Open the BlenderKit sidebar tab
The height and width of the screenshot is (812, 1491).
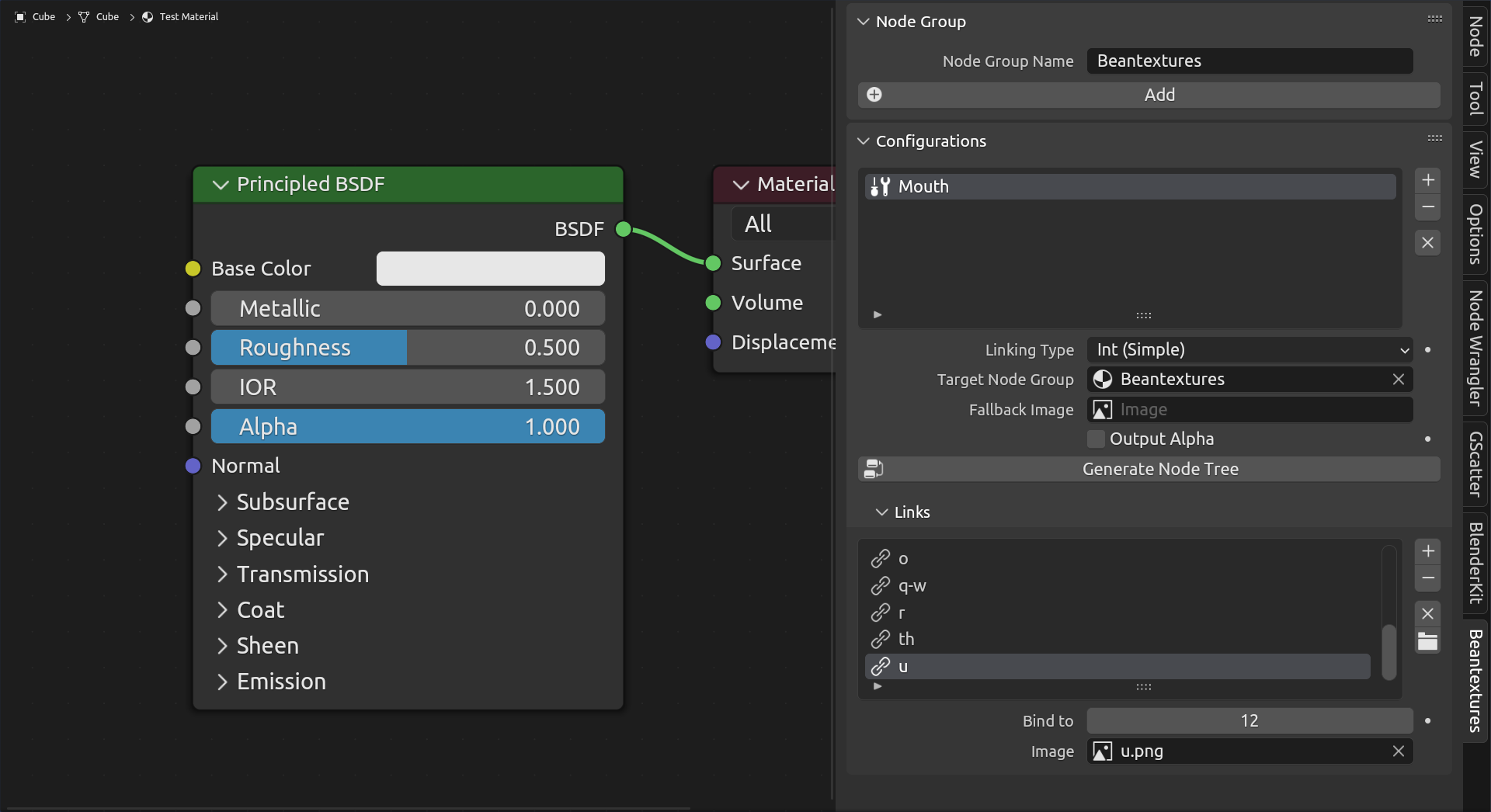pos(1474,560)
